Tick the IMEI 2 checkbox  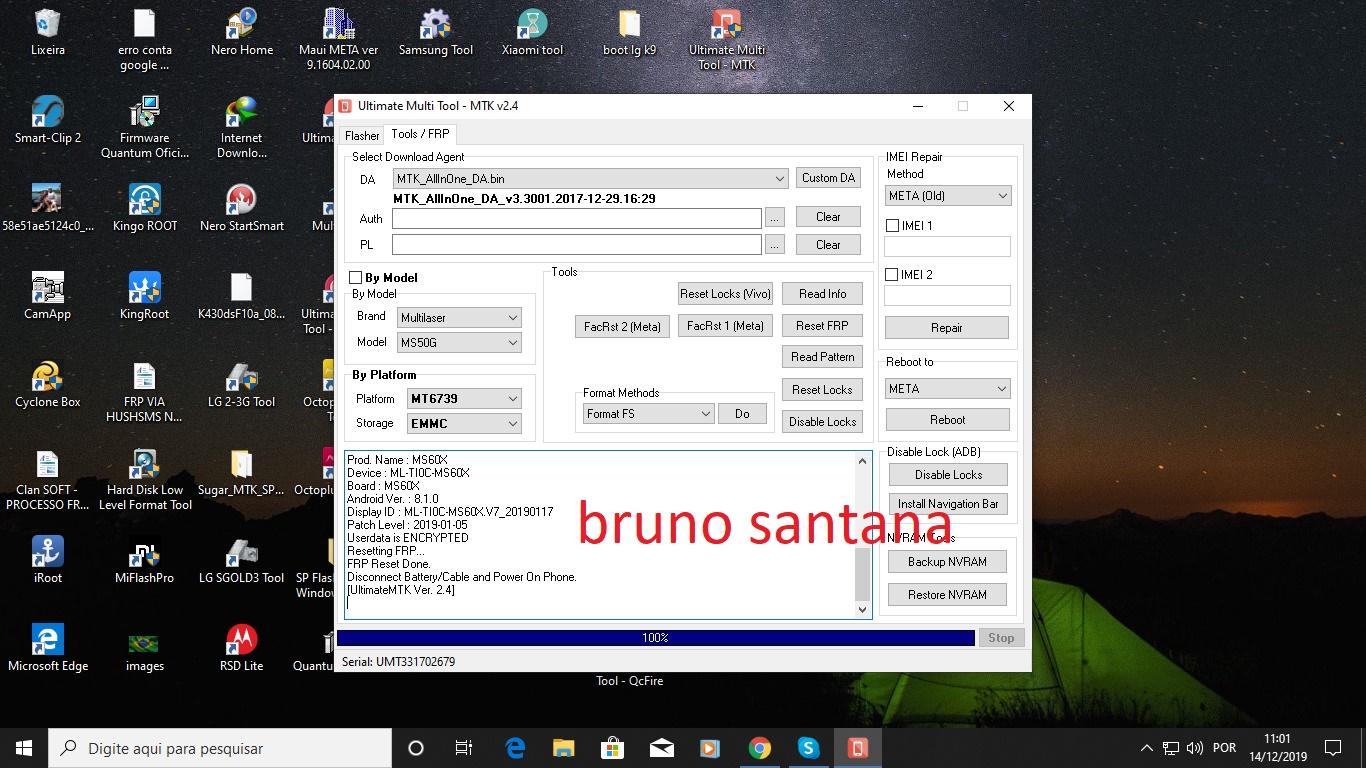coord(892,275)
